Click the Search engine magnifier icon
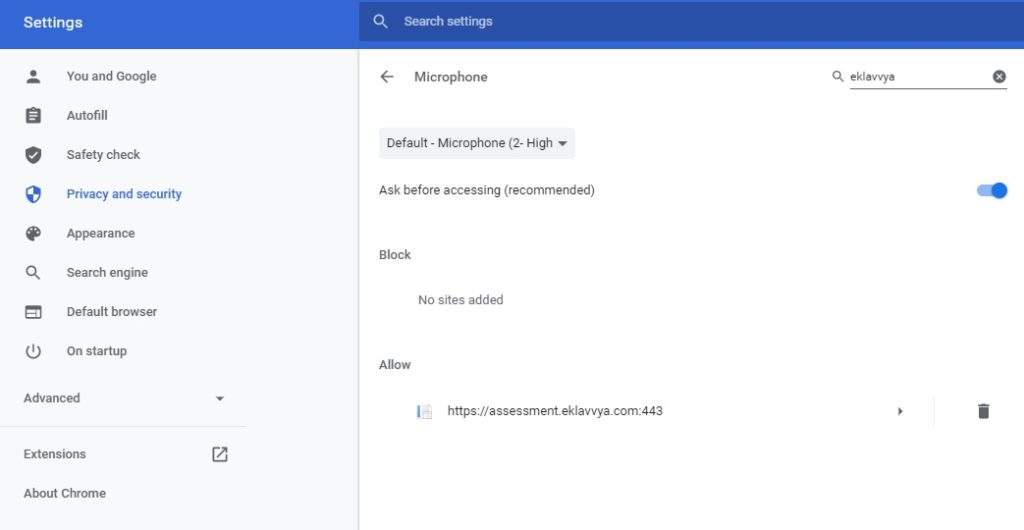1024x530 pixels. click(33, 272)
